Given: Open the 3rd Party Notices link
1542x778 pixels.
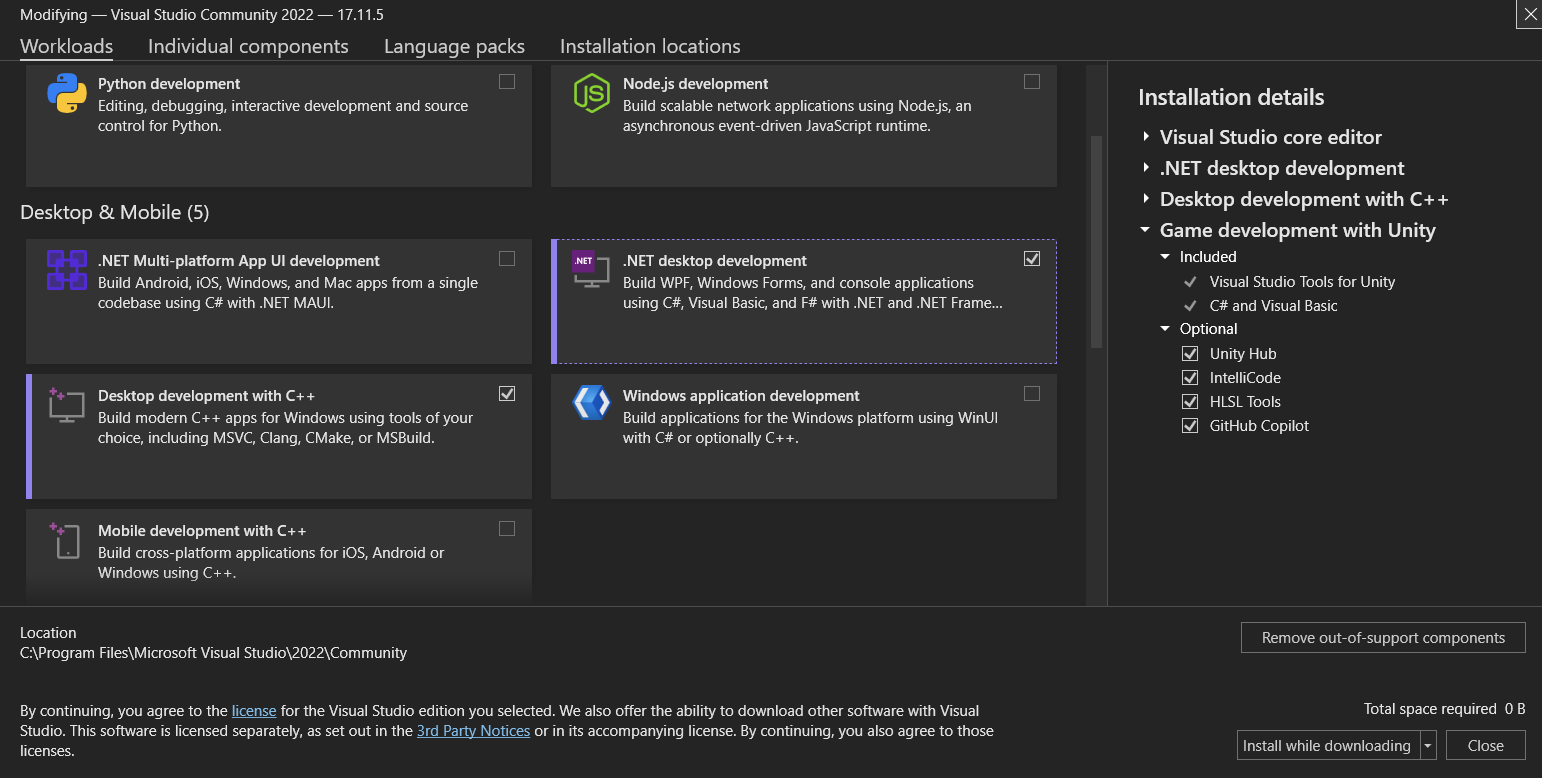Looking at the screenshot, I should tap(473, 731).
